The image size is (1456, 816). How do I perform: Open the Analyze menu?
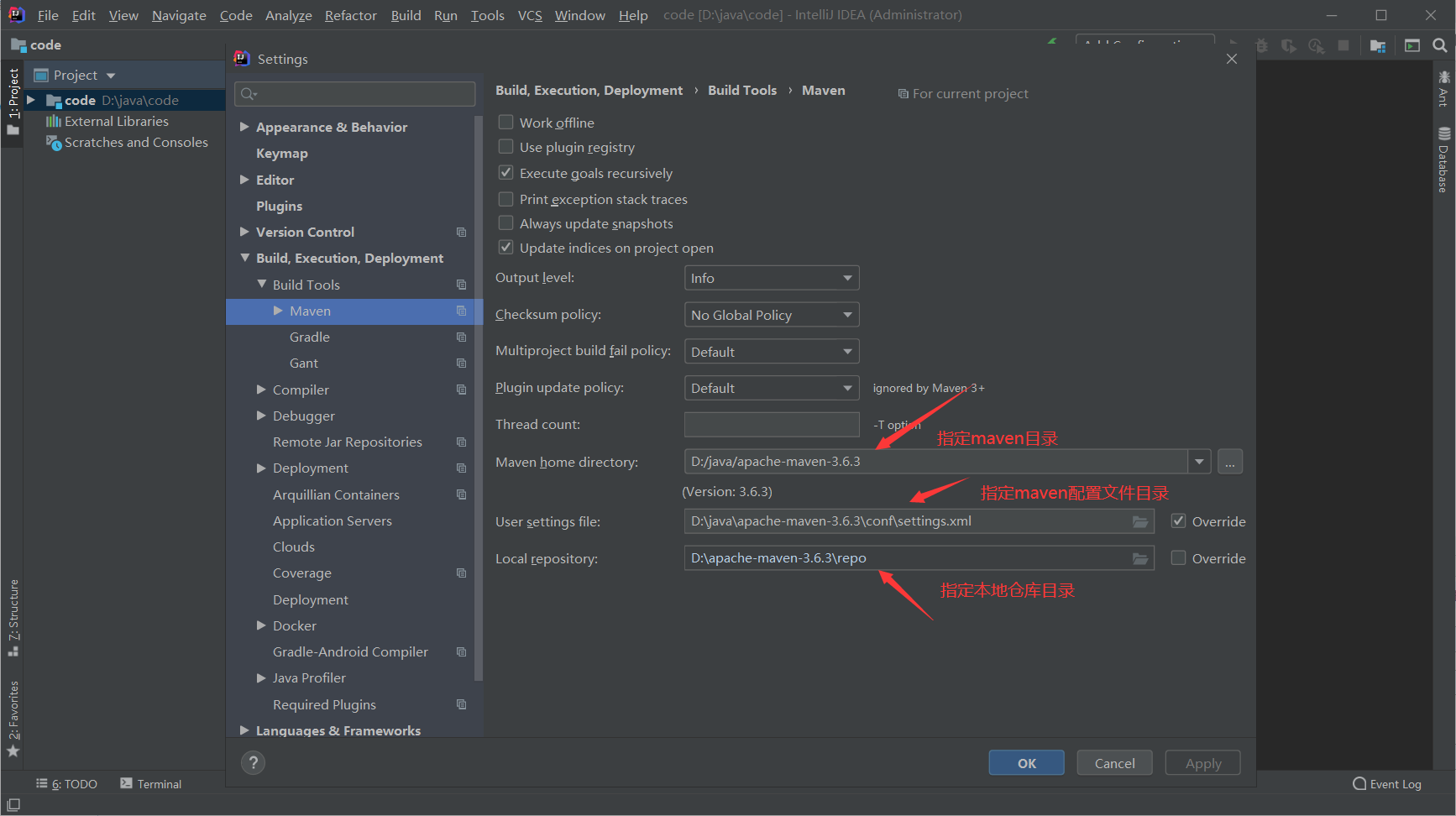click(x=288, y=15)
